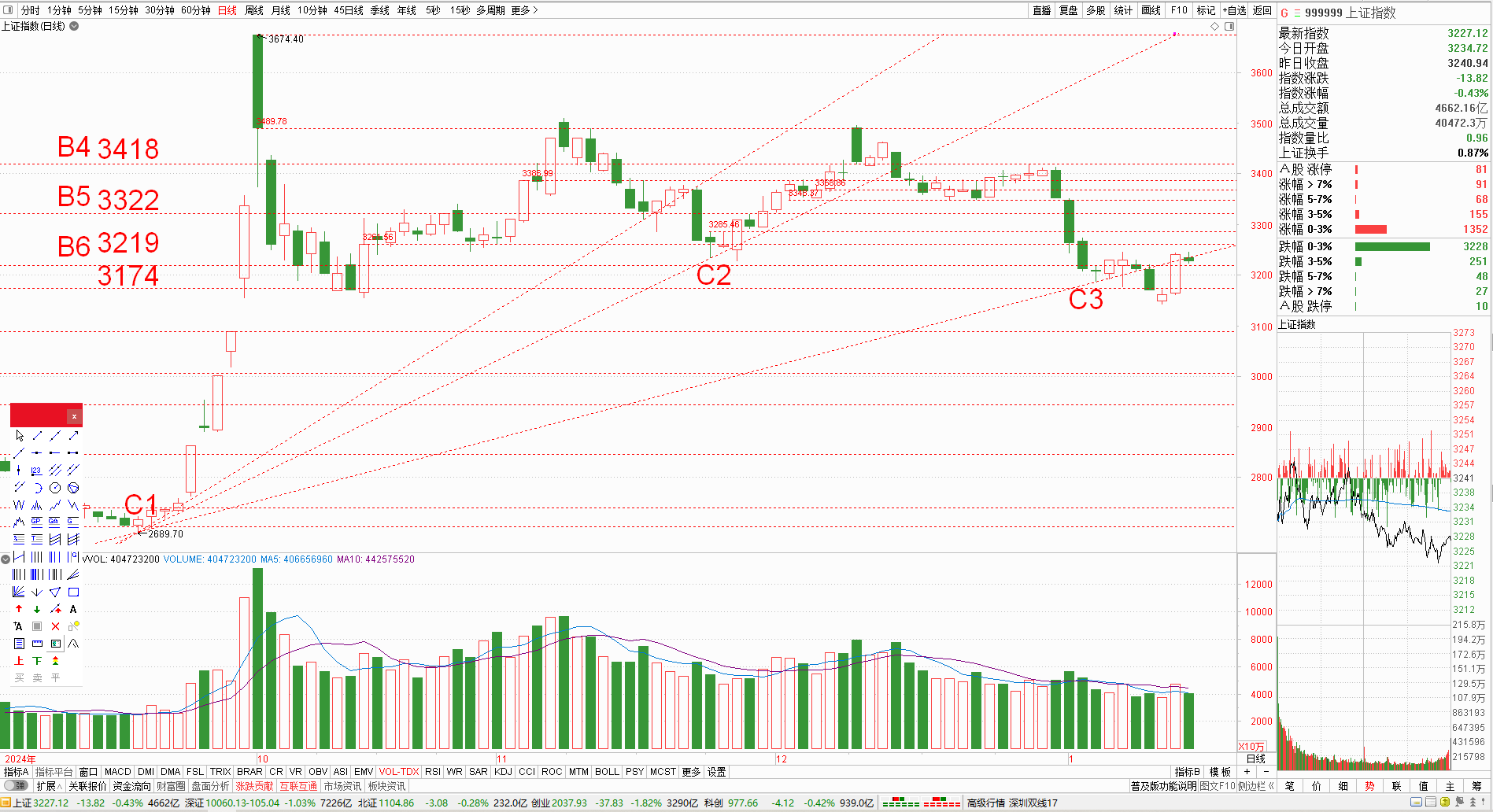1493x812 pixels.
Task: Toggle the diamond marker icon above chart
Action: click(x=1215, y=27)
